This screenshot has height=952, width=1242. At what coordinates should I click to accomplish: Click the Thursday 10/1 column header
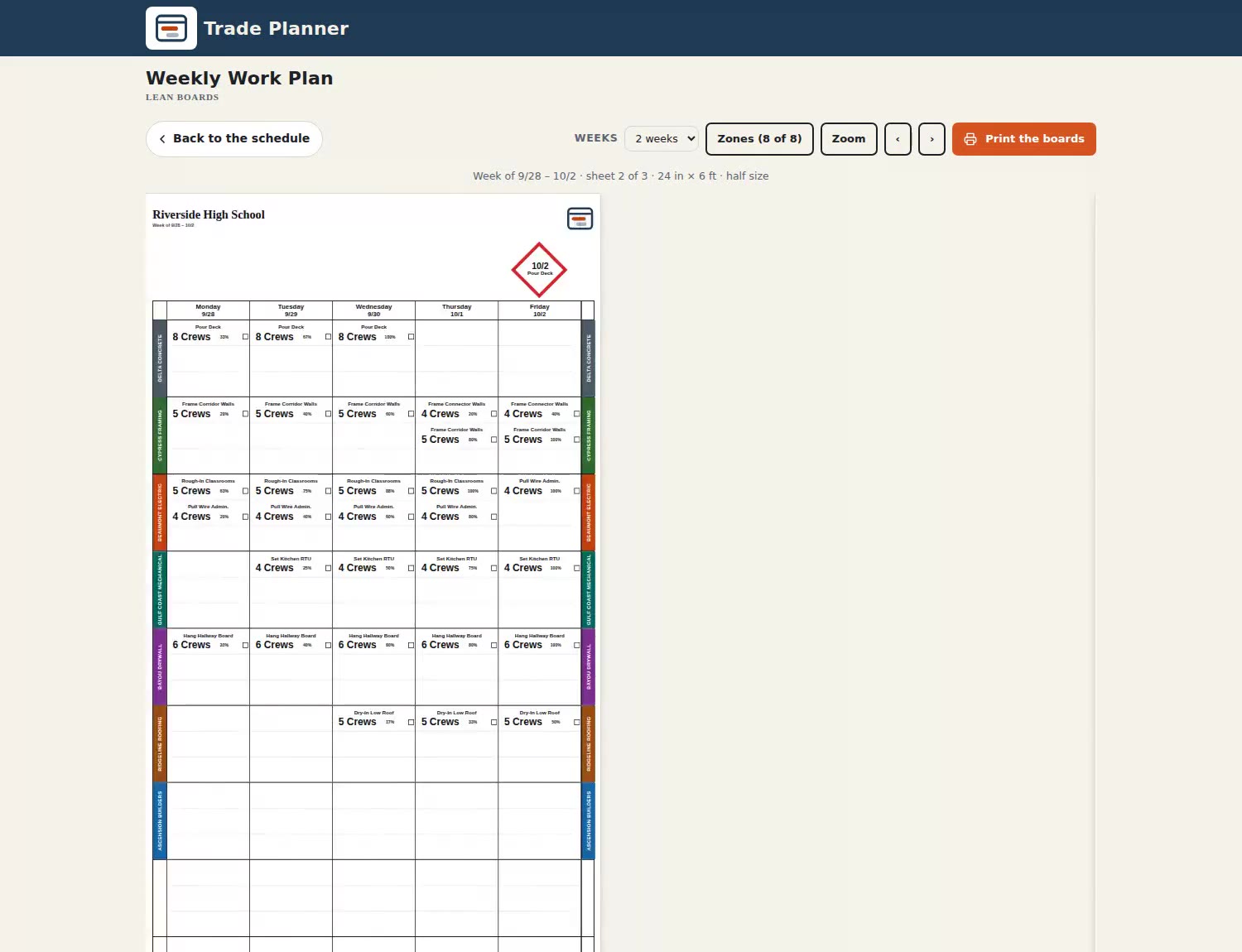coord(456,310)
